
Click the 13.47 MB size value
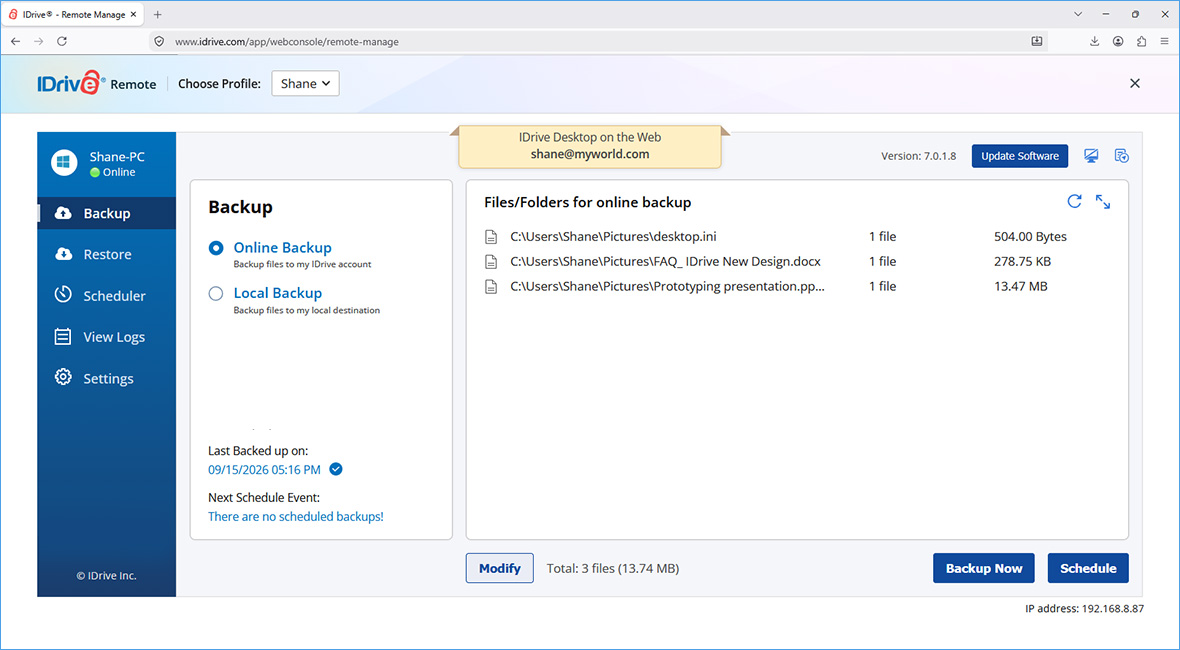[1020, 286]
